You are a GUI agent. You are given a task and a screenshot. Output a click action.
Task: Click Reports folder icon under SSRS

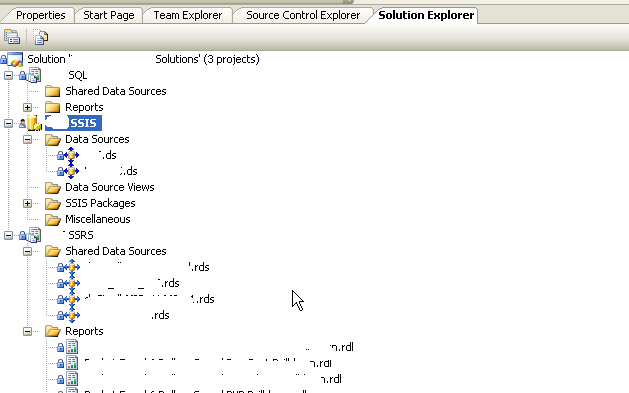pyautogui.click(x=53, y=332)
